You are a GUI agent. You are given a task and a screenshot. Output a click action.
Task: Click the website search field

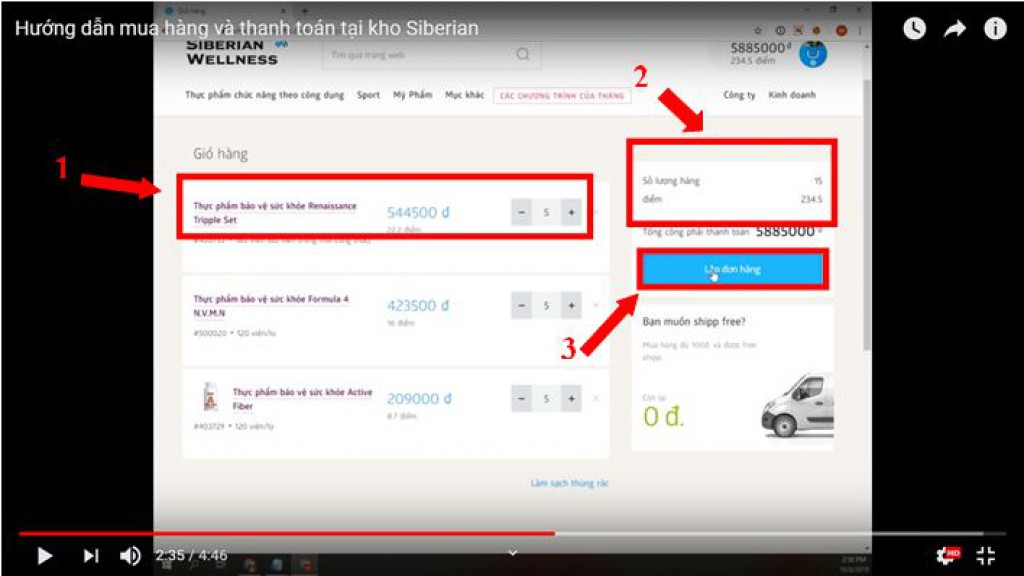pyautogui.click(x=420, y=54)
